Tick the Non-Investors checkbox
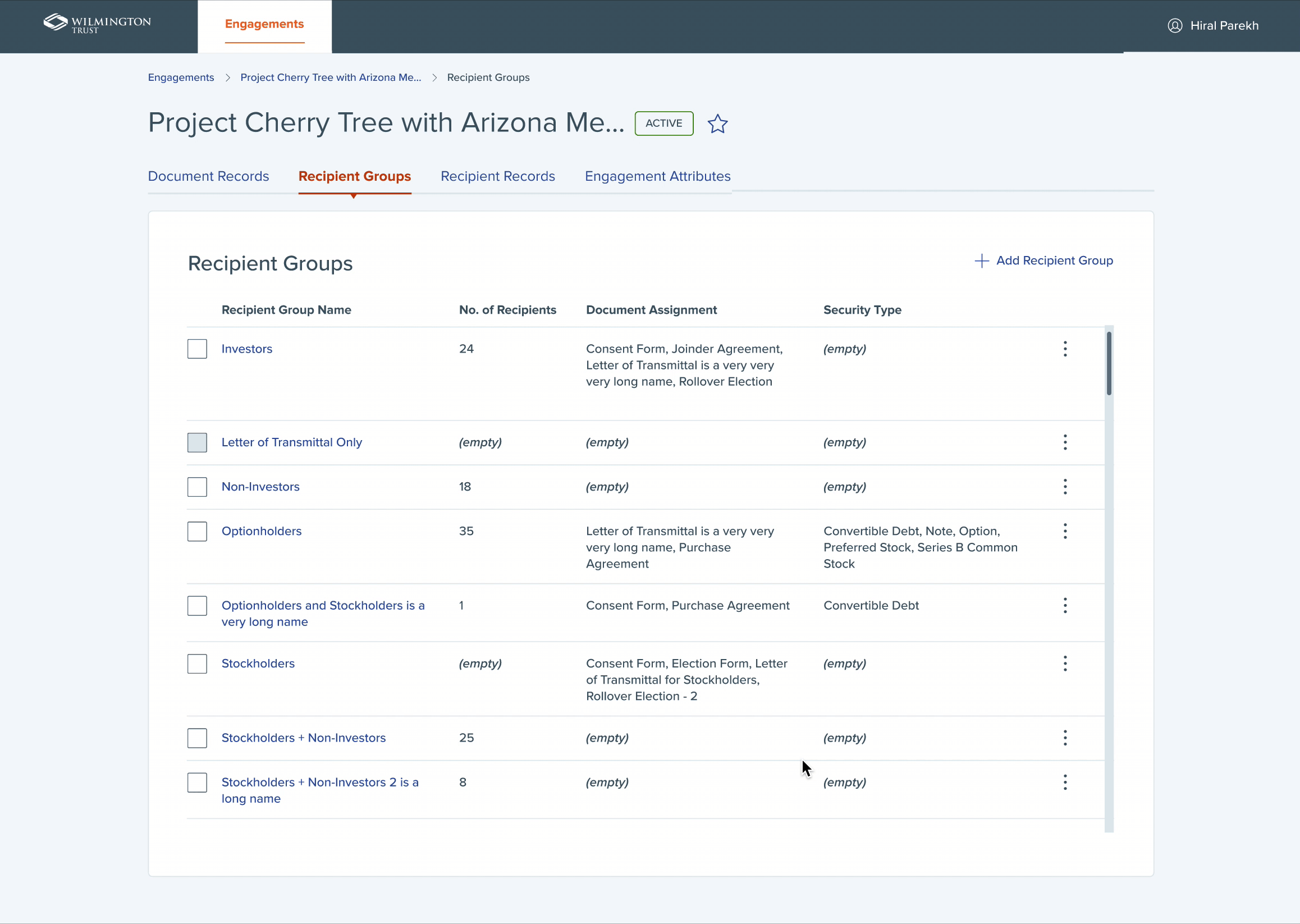Image resolution: width=1300 pixels, height=924 pixels. click(198, 487)
